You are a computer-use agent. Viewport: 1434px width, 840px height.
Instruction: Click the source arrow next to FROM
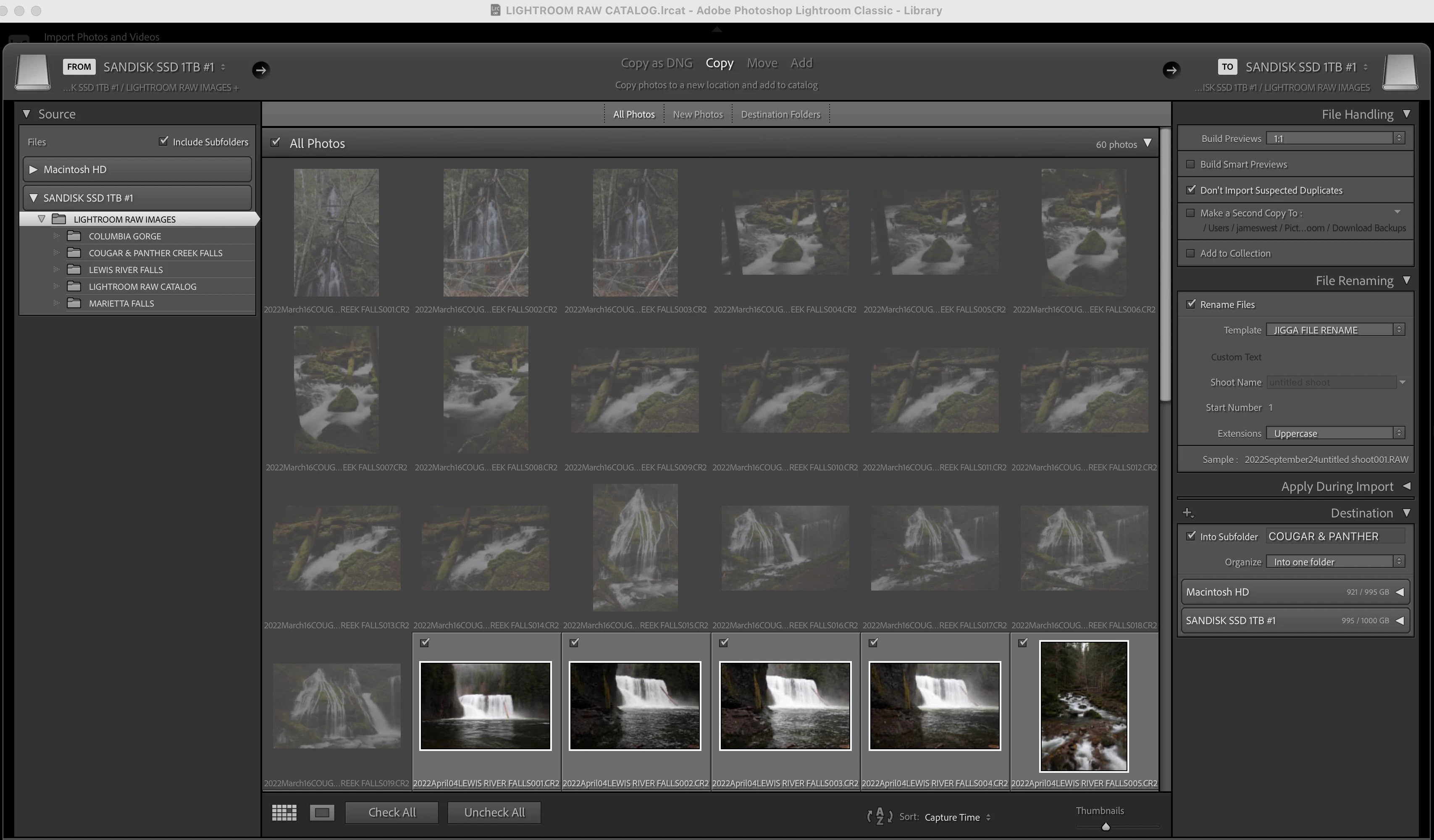[260, 69]
